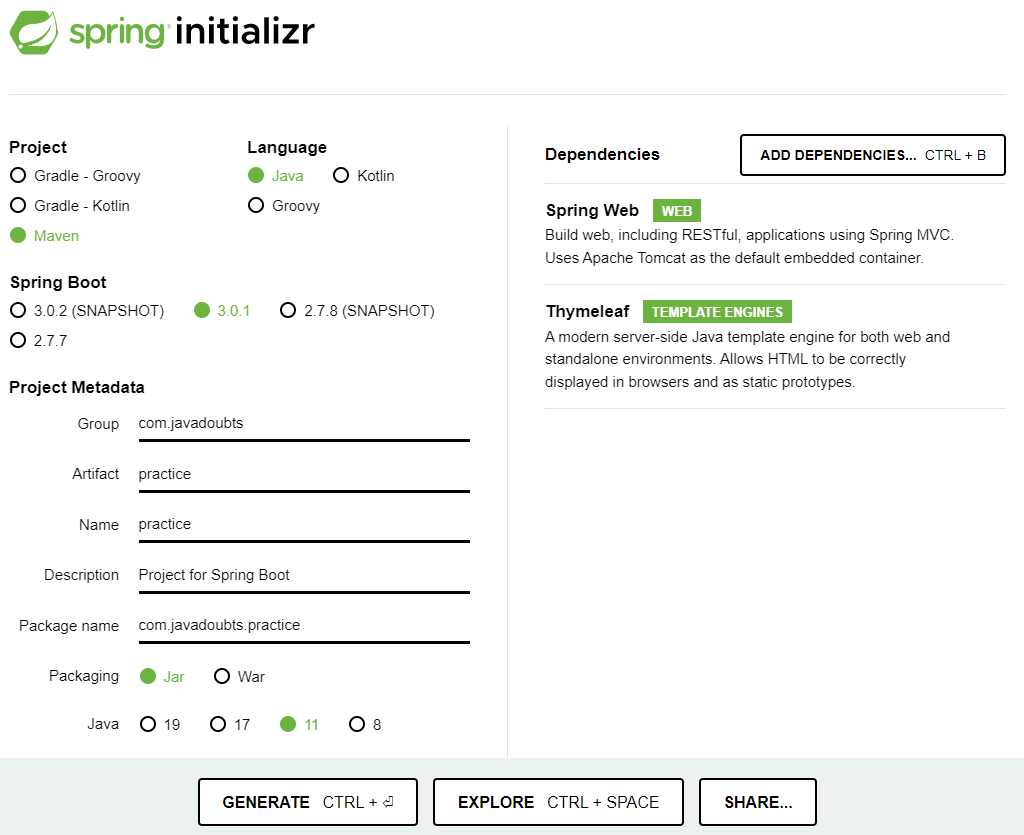Select Kotlin as the language
This screenshot has height=835, width=1024.
pos(341,176)
